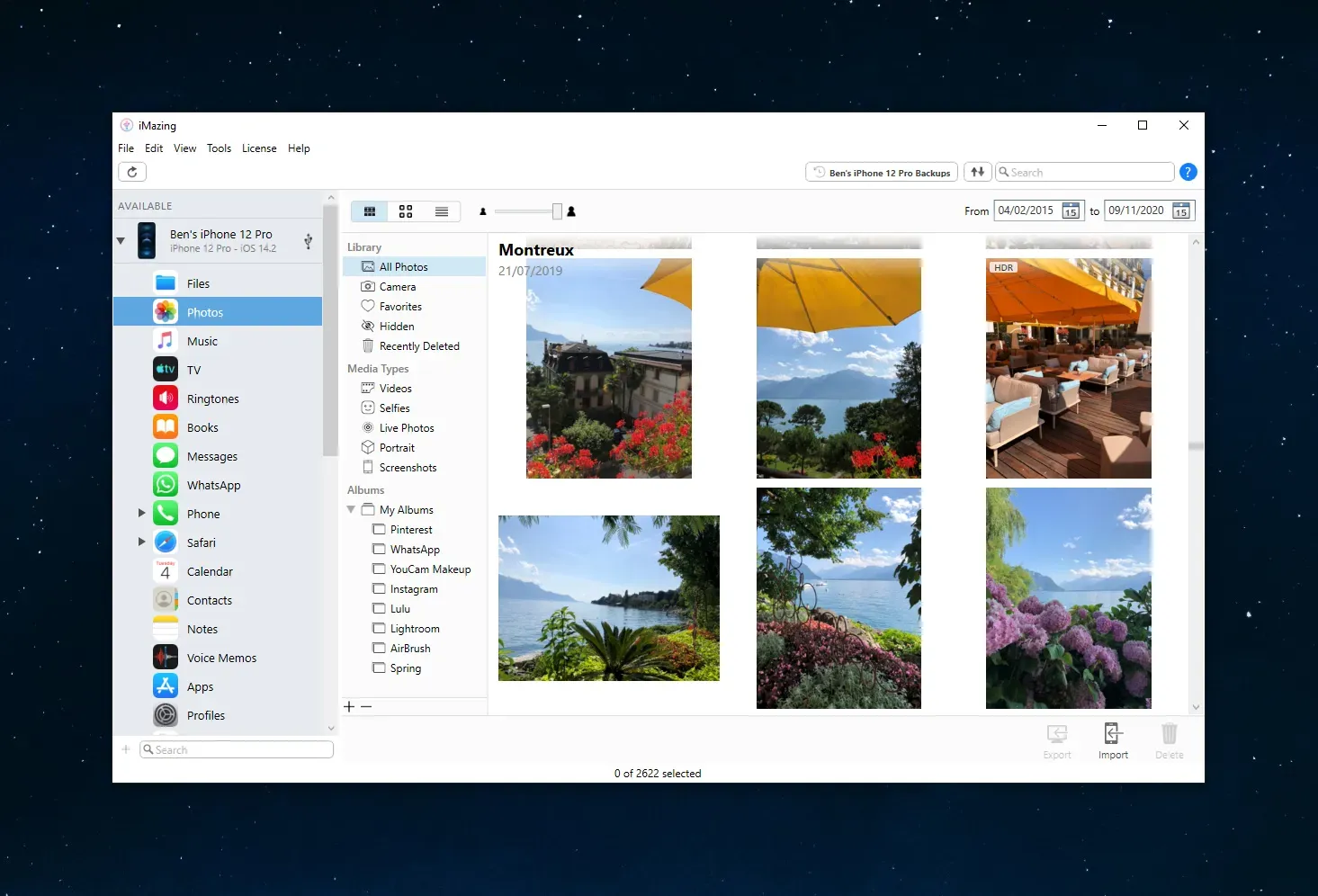Viewport: 1318px width, 896px height.
Task: Click the blue help question mark
Action: pyautogui.click(x=1188, y=171)
